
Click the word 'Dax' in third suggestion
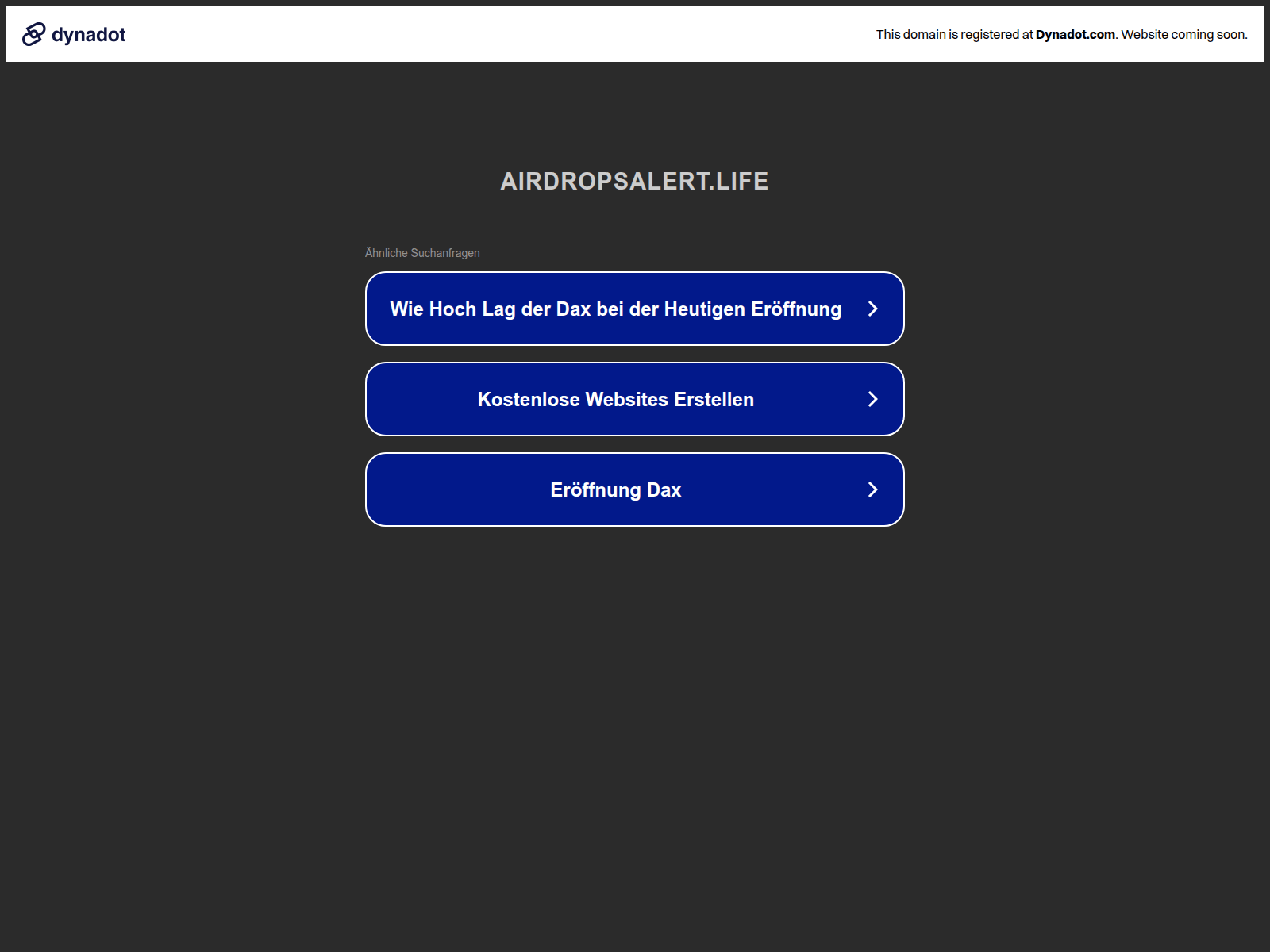click(x=664, y=490)
